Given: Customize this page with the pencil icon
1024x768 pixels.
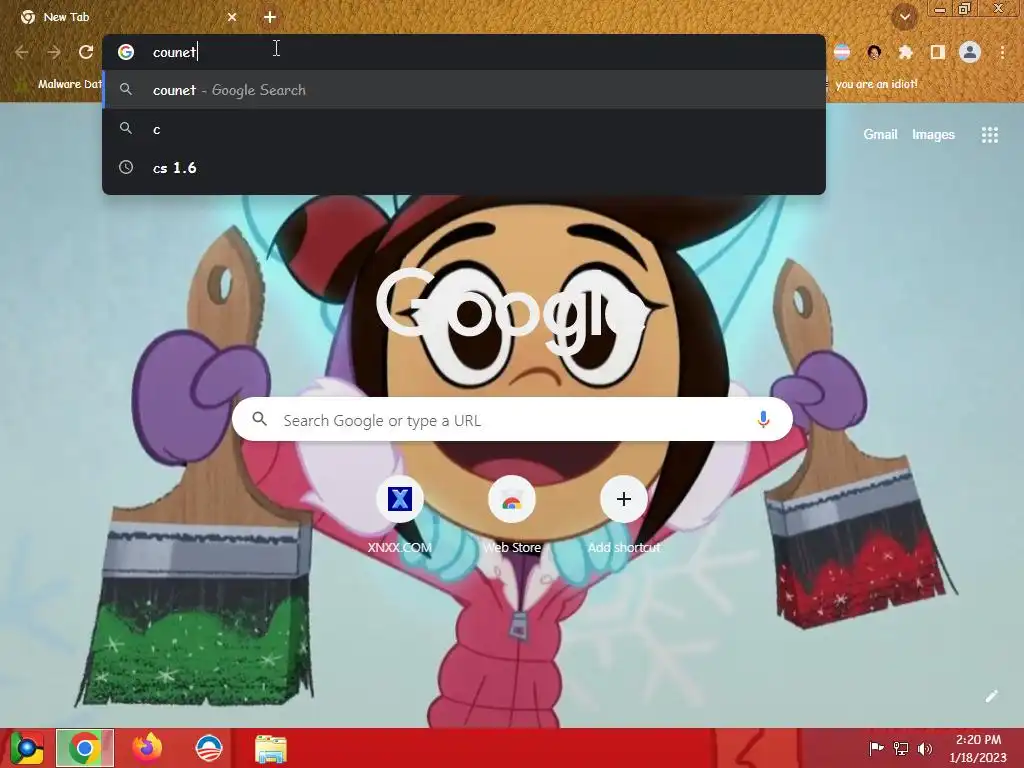Looking at the screenshot, I should [x=991, y=696].
